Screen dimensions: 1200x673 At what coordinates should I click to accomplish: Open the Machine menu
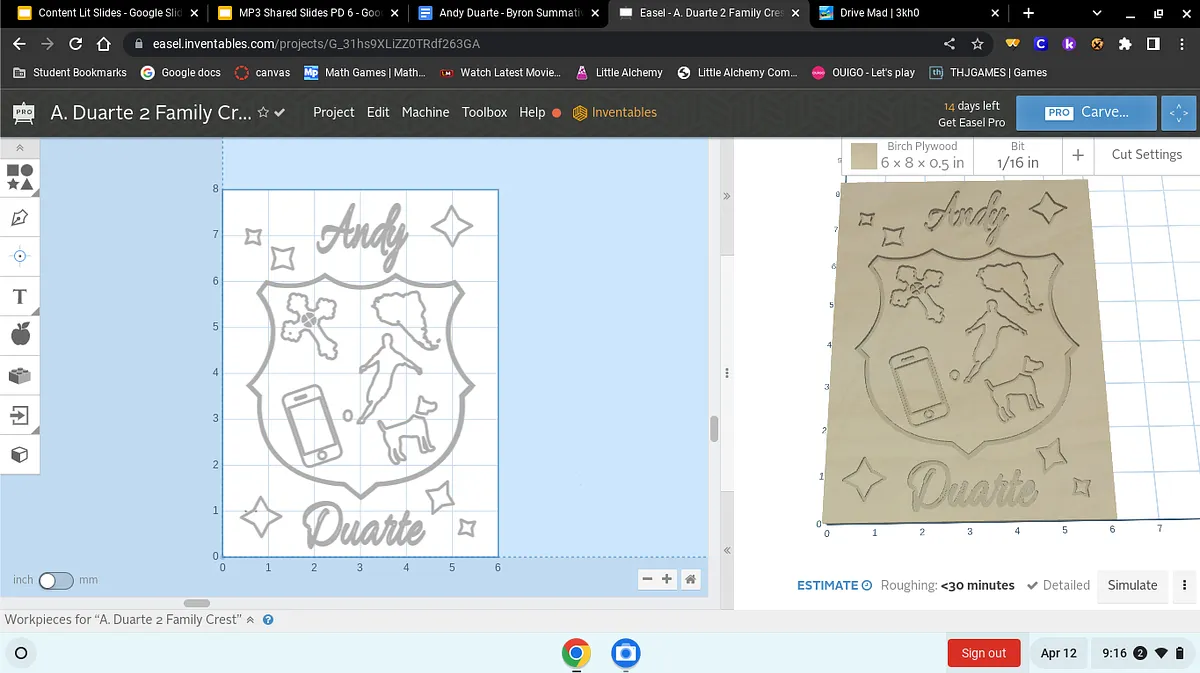click(425, 112)
